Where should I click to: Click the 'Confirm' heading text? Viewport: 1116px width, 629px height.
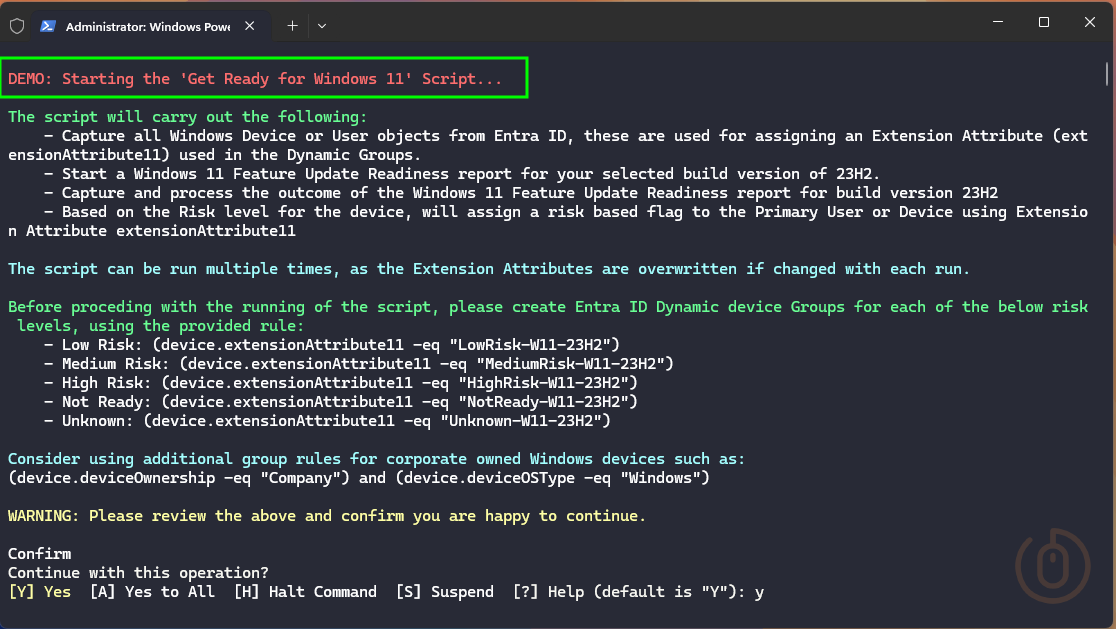[38, 553]
